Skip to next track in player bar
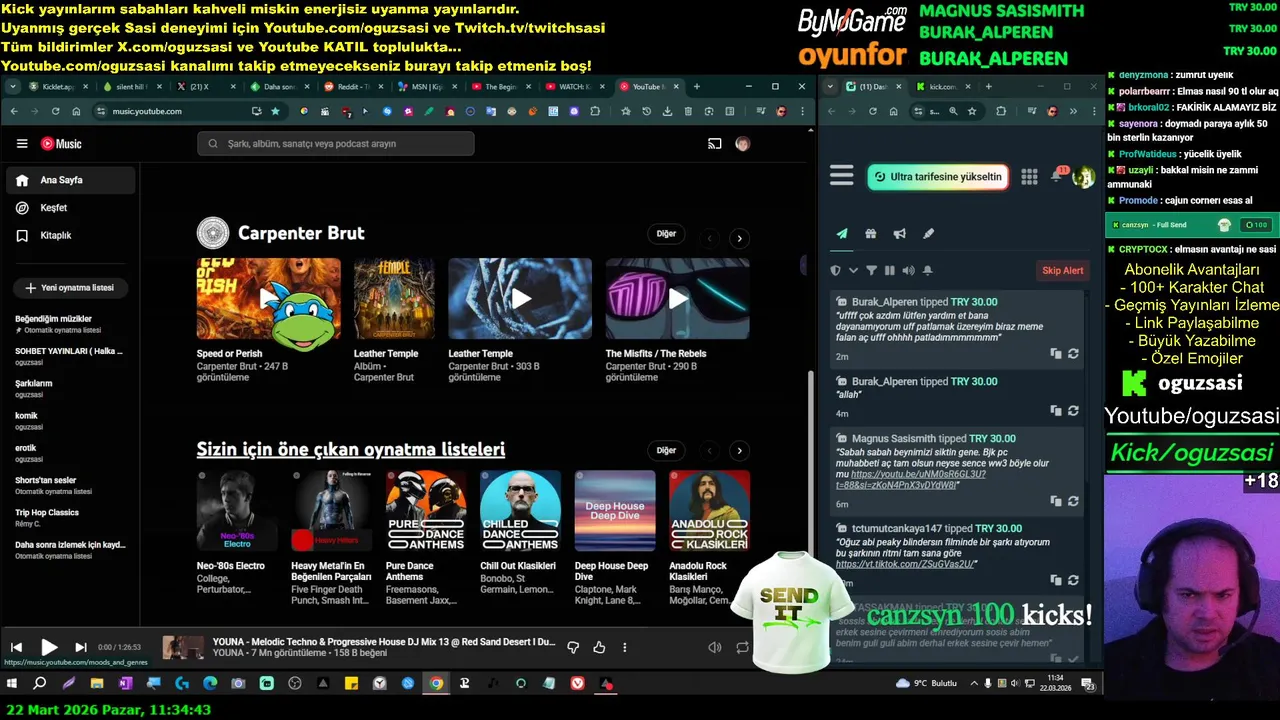The height and width of the screenshot is (720, 1280). click(81, 648)
